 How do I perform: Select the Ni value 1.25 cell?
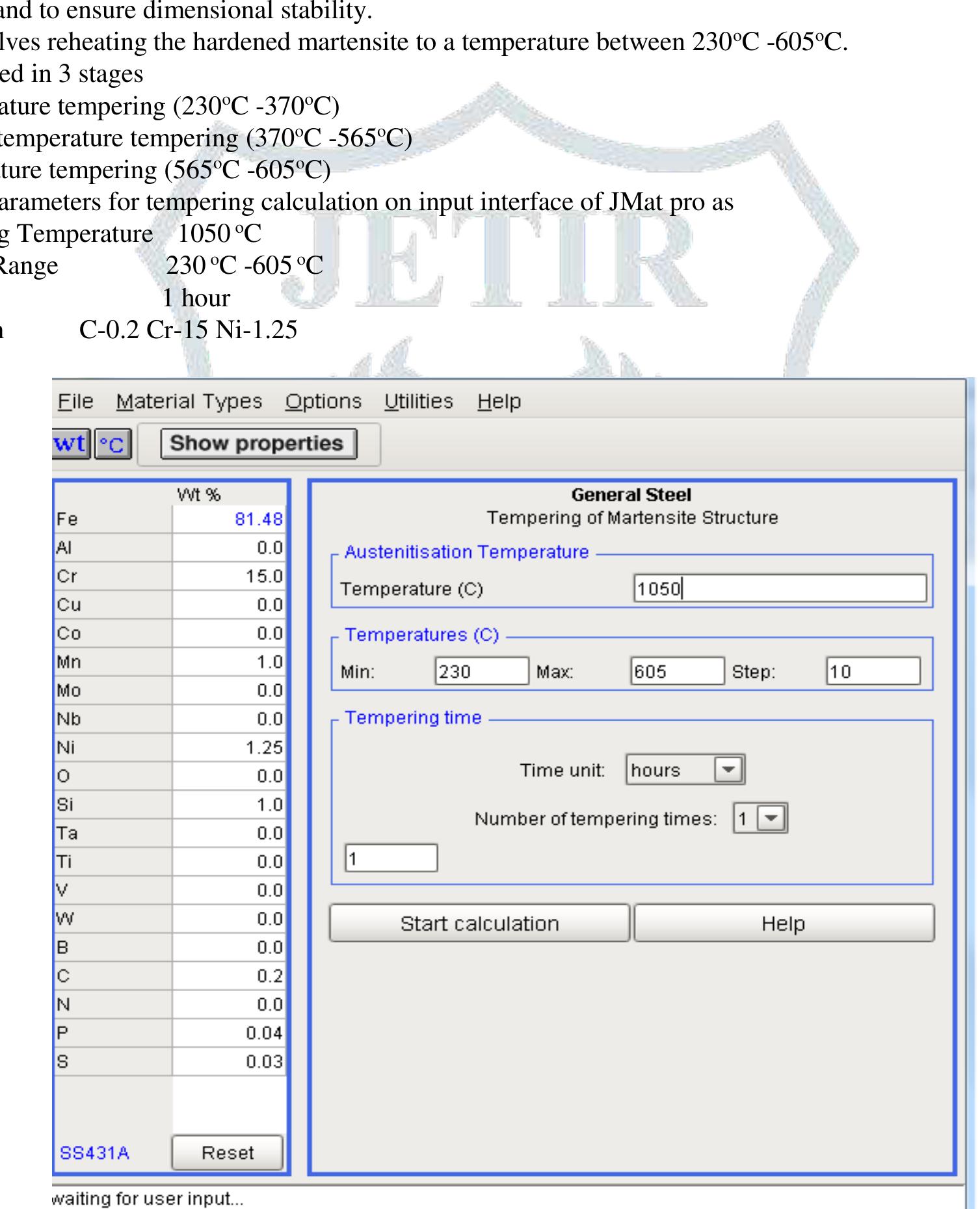229,747
